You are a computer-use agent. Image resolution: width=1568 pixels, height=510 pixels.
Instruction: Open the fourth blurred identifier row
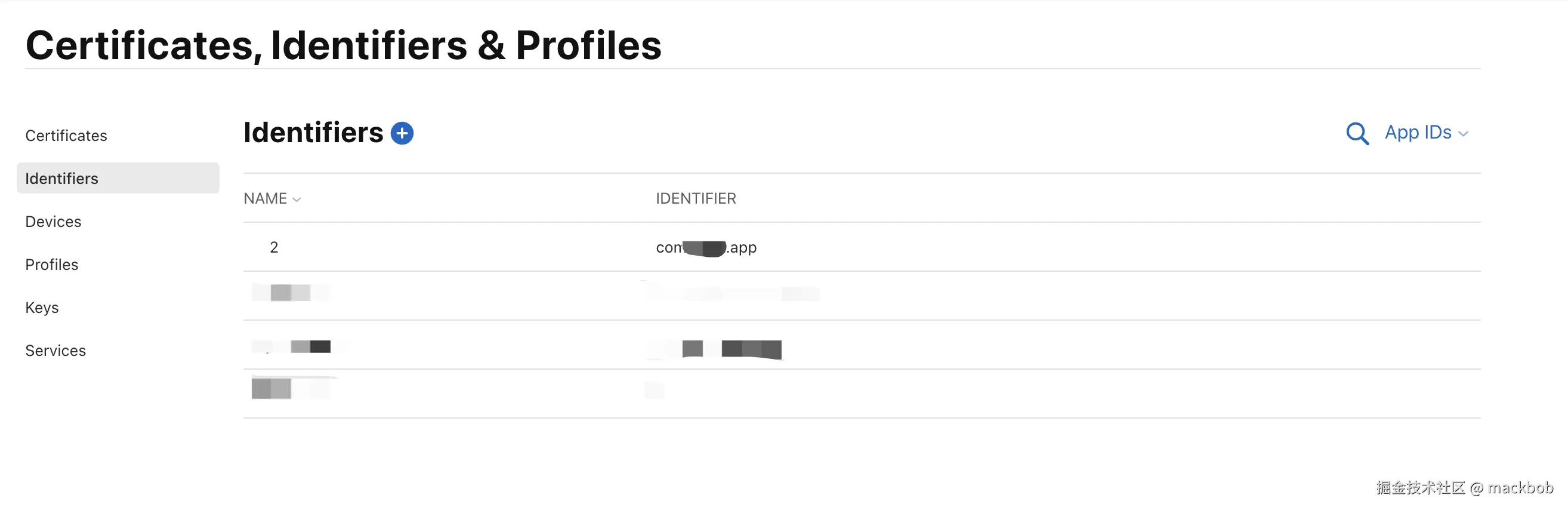pyautogui.click(x=862, y=394)
